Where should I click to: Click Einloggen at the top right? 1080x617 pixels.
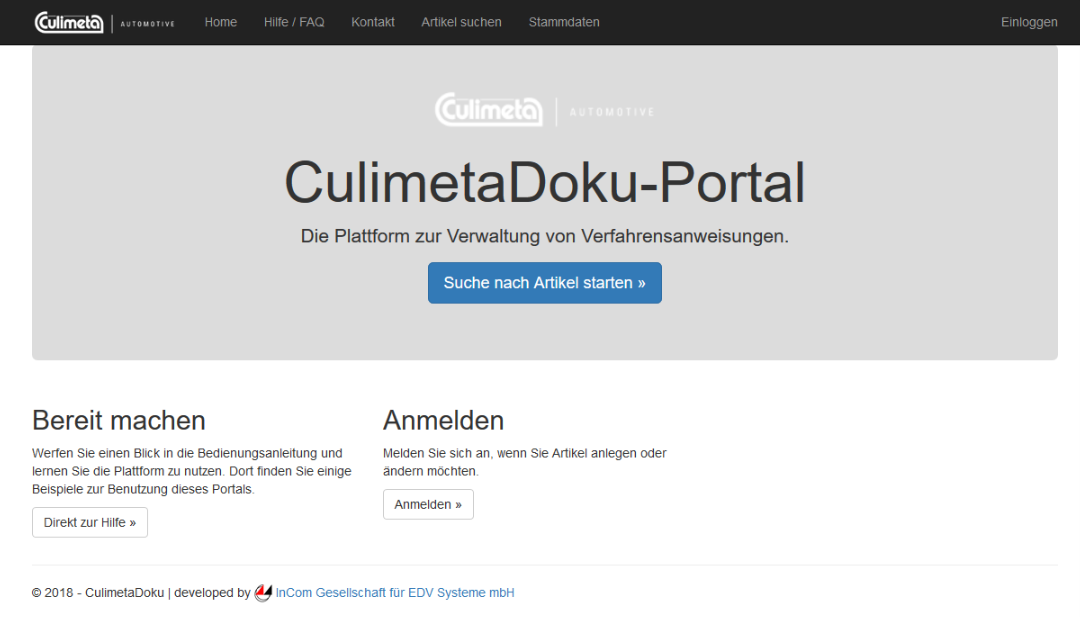(1029, 22)
